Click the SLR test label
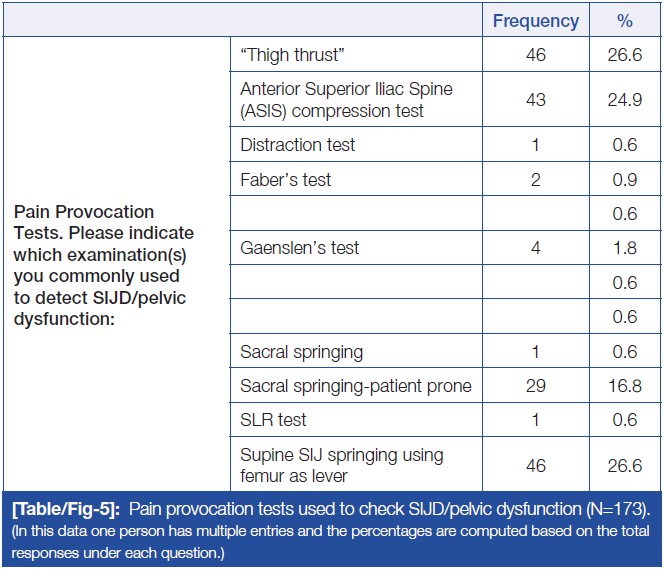This screenshot has height=569, width=664. coord(273,420)
